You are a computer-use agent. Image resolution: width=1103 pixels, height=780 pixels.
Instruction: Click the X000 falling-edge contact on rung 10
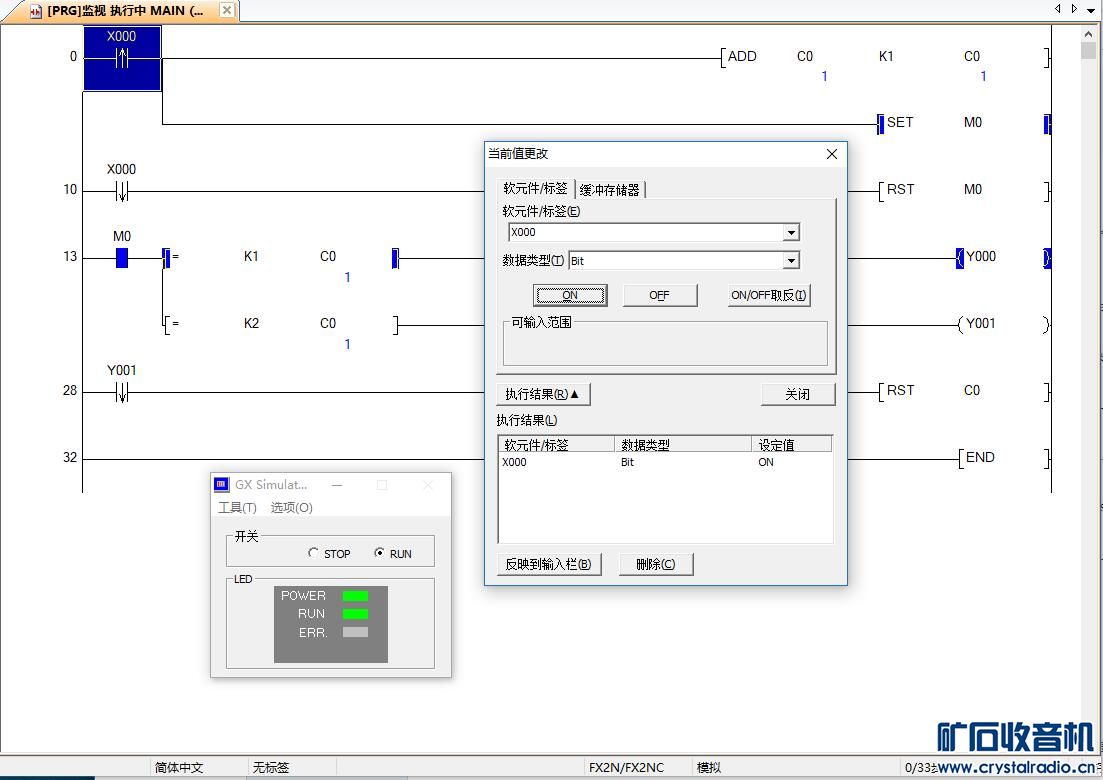(x=122, y=191)
